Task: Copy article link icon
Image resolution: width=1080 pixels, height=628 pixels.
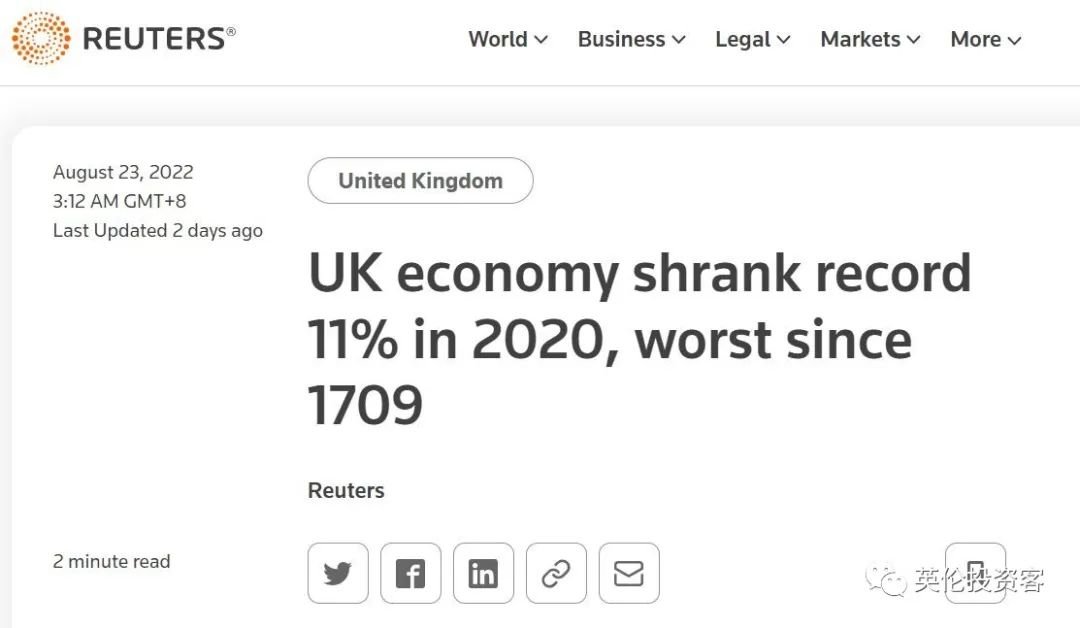Action: tap(556, 573)
